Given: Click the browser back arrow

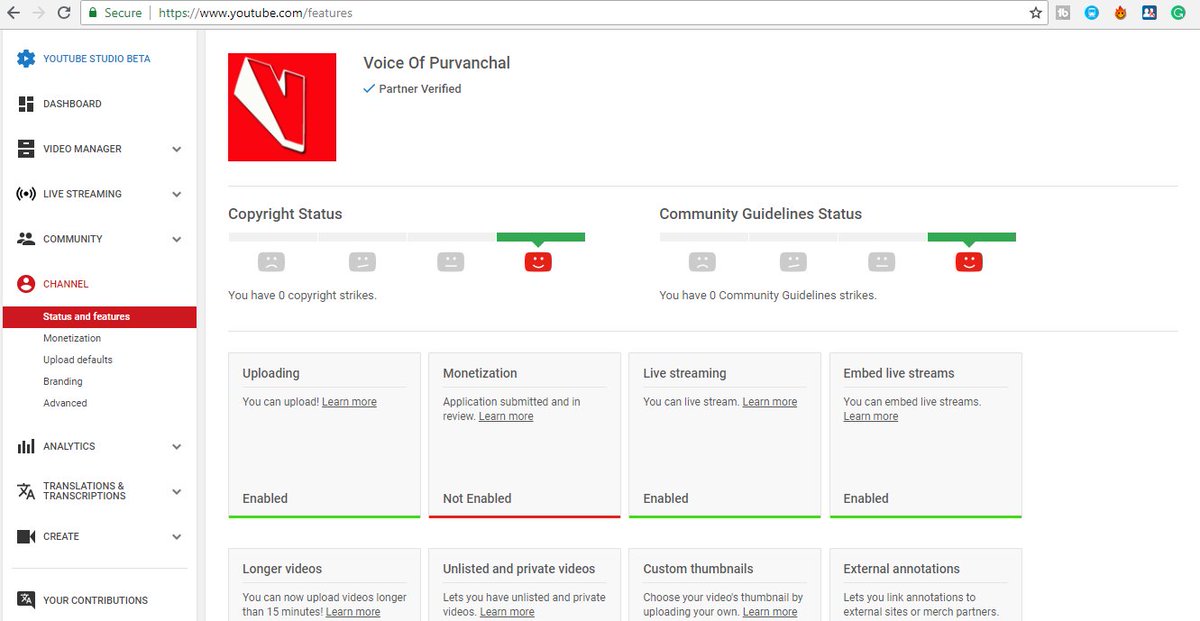Looking at the screenshot, I should pyautogui.click(x=14, y=13).
